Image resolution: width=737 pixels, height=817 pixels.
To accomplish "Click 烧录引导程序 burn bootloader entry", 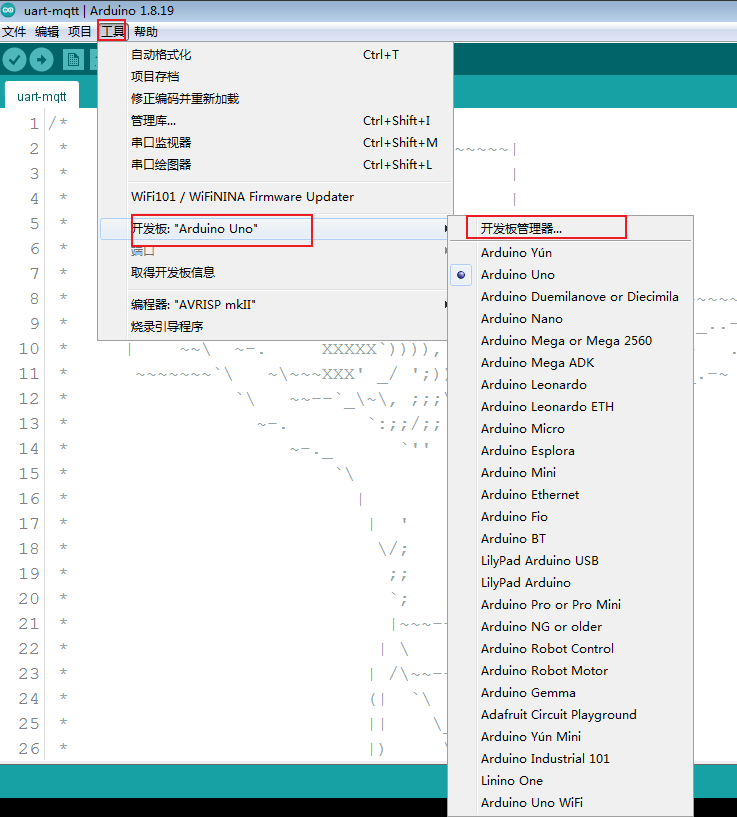I will tap(167, 326).
